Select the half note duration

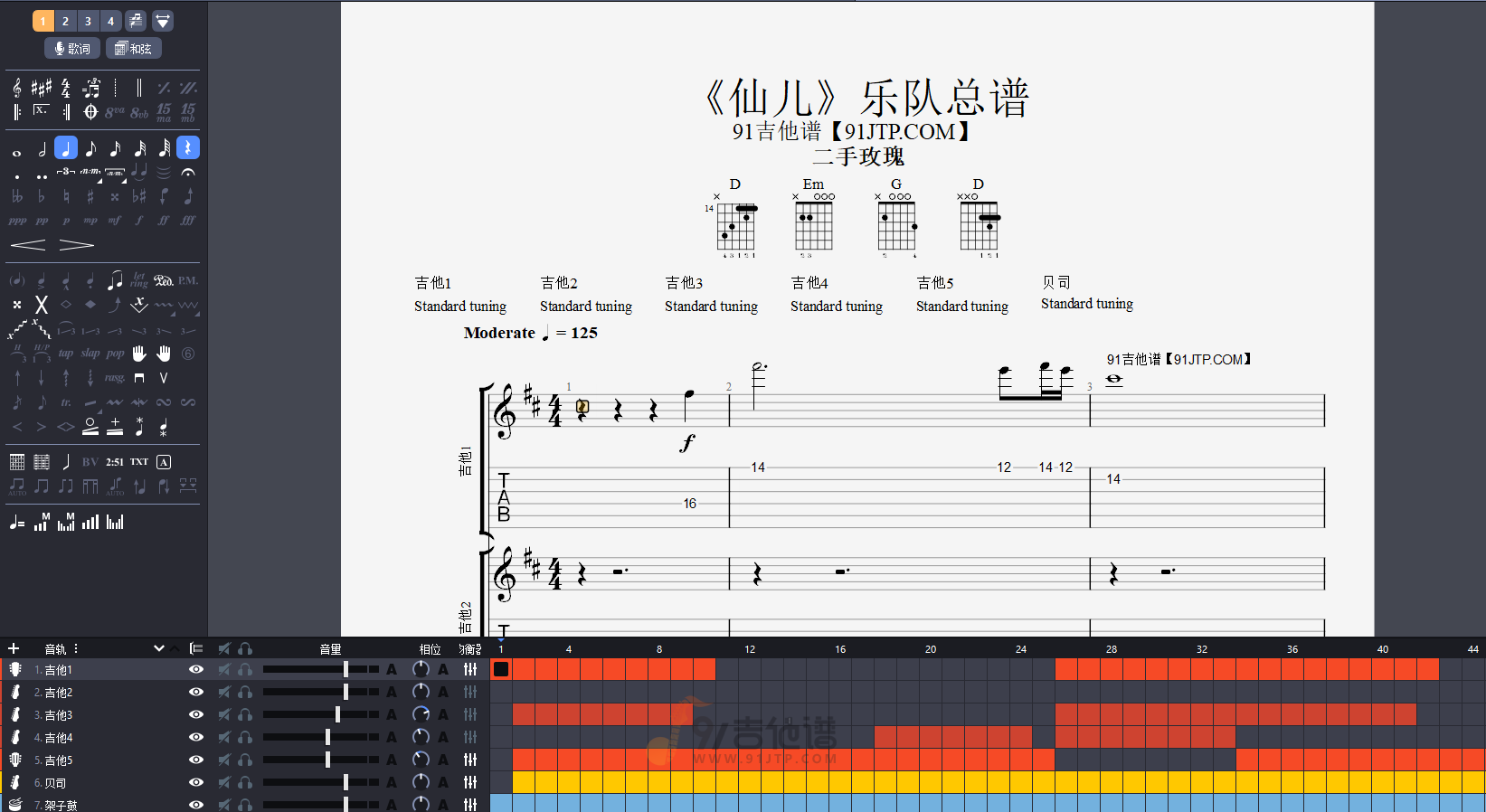[42, 148]
